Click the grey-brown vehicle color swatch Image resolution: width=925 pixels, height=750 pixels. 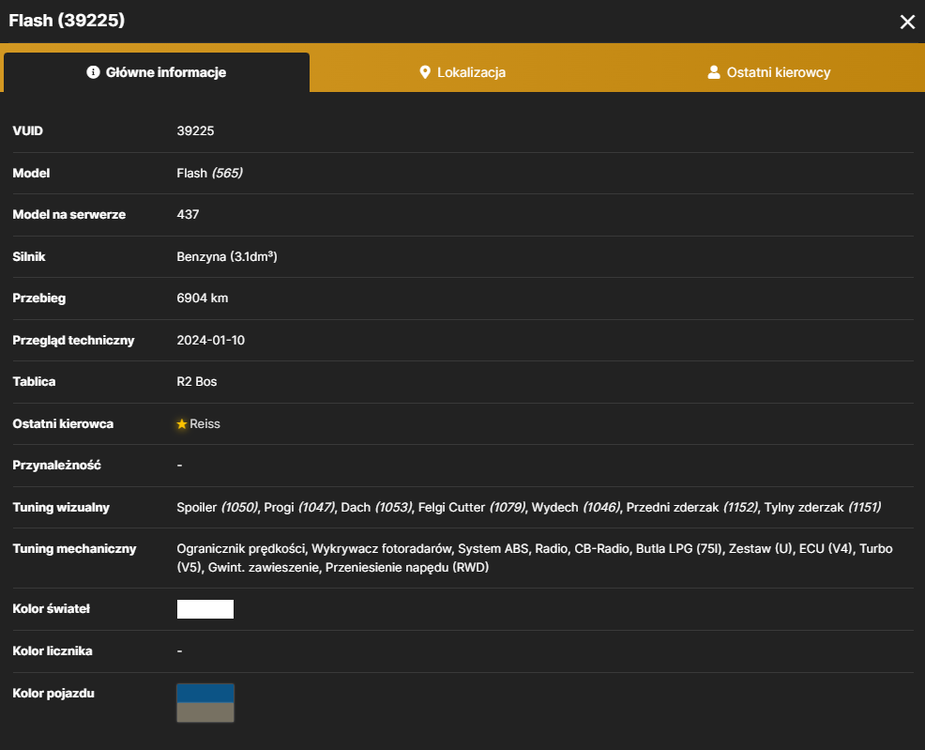205,712
